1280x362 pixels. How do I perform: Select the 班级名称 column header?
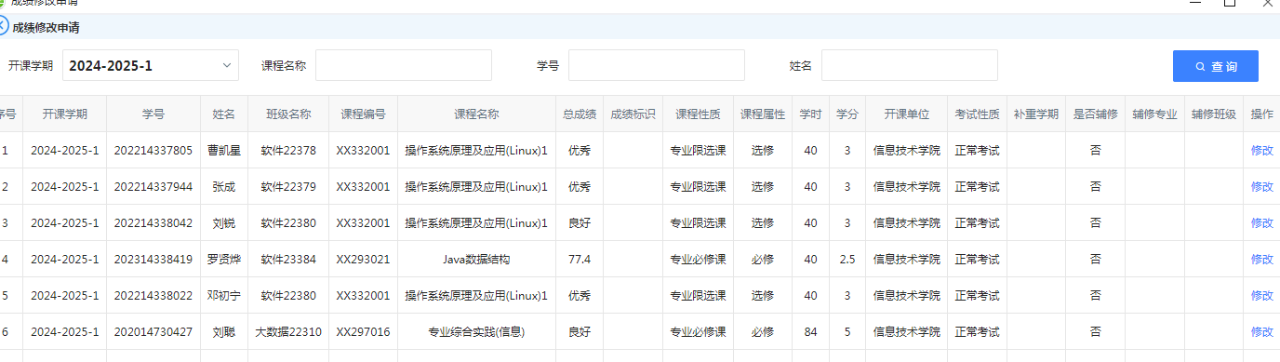point(288,114)
